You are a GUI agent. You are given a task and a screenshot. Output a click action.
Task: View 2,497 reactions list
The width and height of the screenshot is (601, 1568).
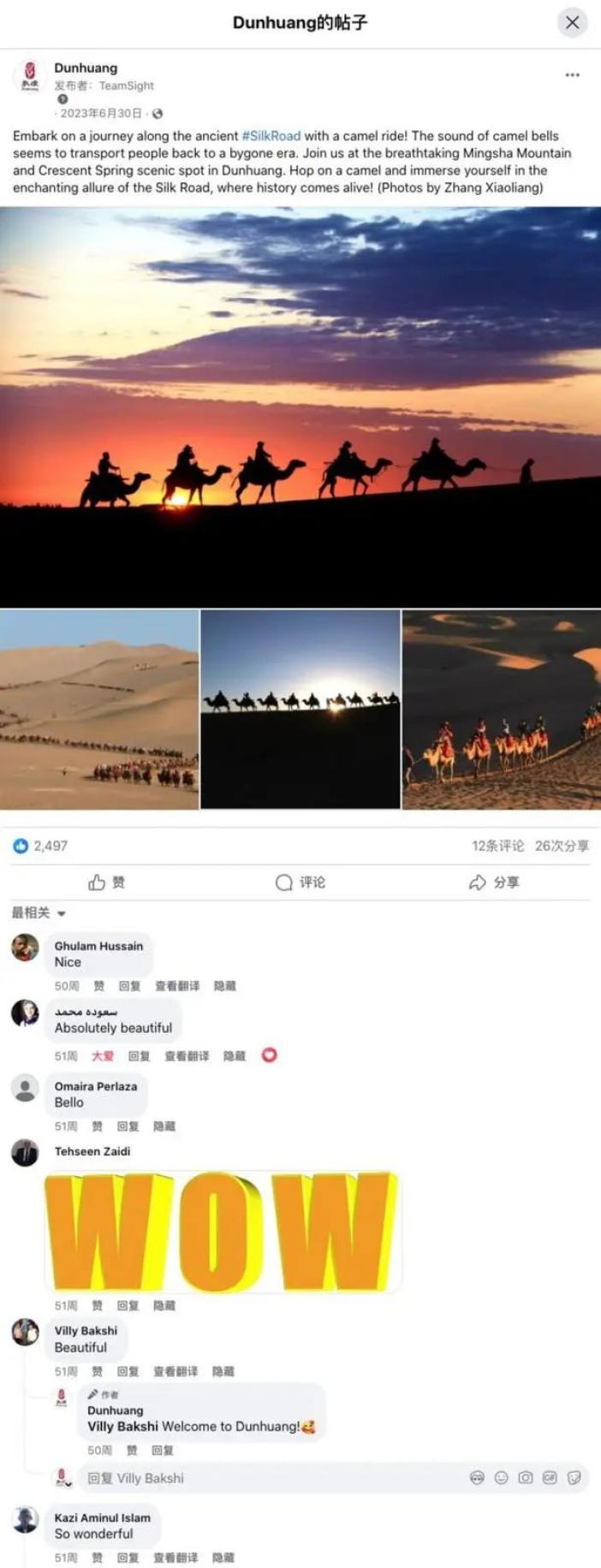(x=40, y=846)
